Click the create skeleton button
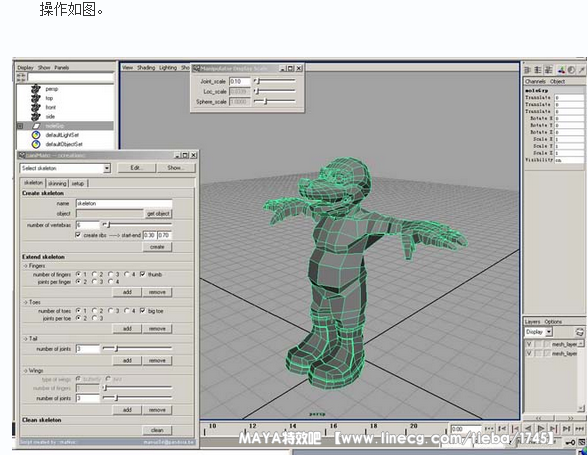The height and width of the screenshot is (455, 588). pyautogui.click(x=157, y=247)
